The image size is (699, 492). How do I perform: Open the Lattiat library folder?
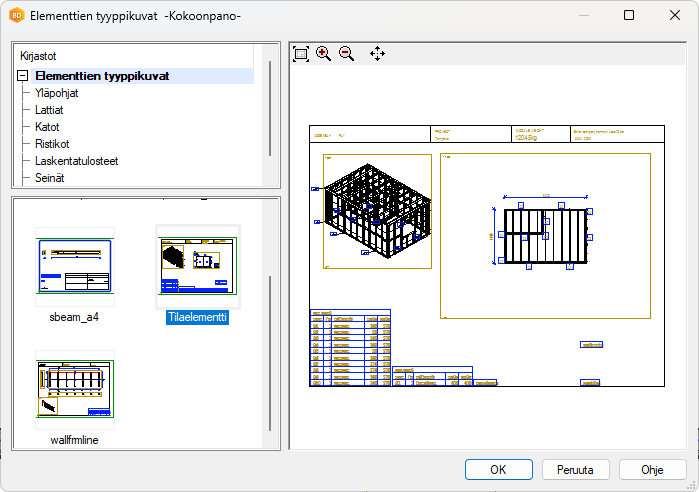(49, 110)
